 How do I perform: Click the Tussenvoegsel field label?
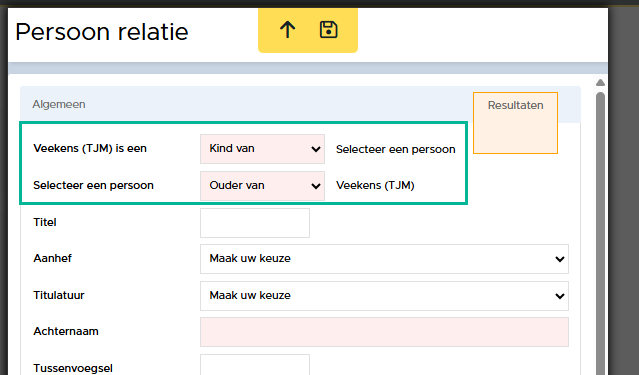73,368
